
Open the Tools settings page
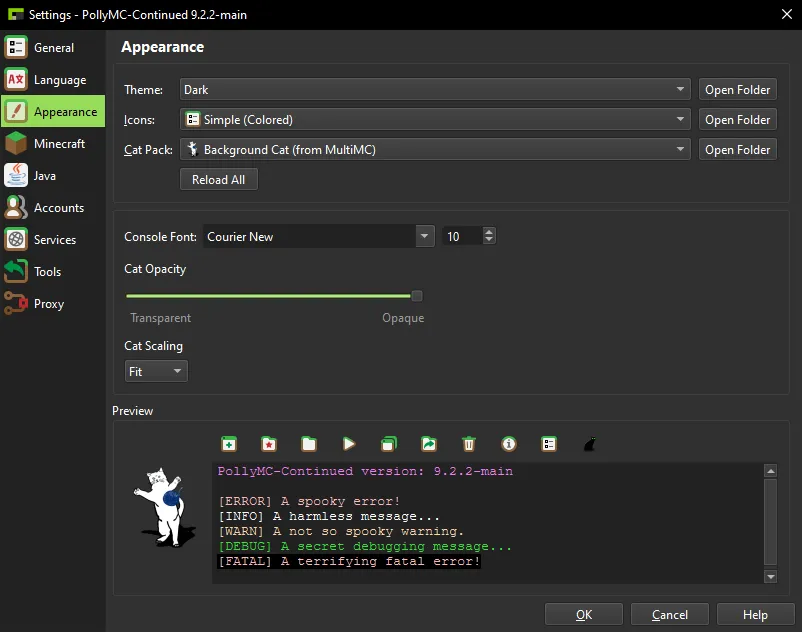[53, 272]
